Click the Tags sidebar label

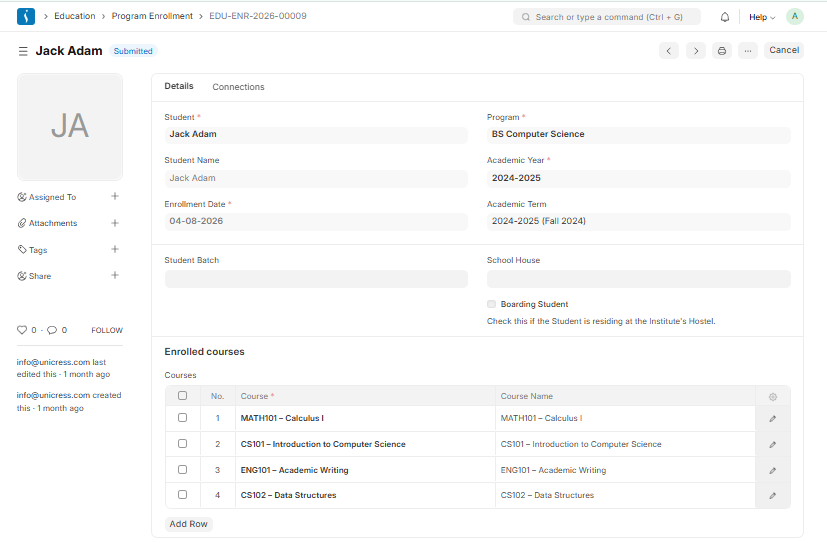[x=38, y=250]
